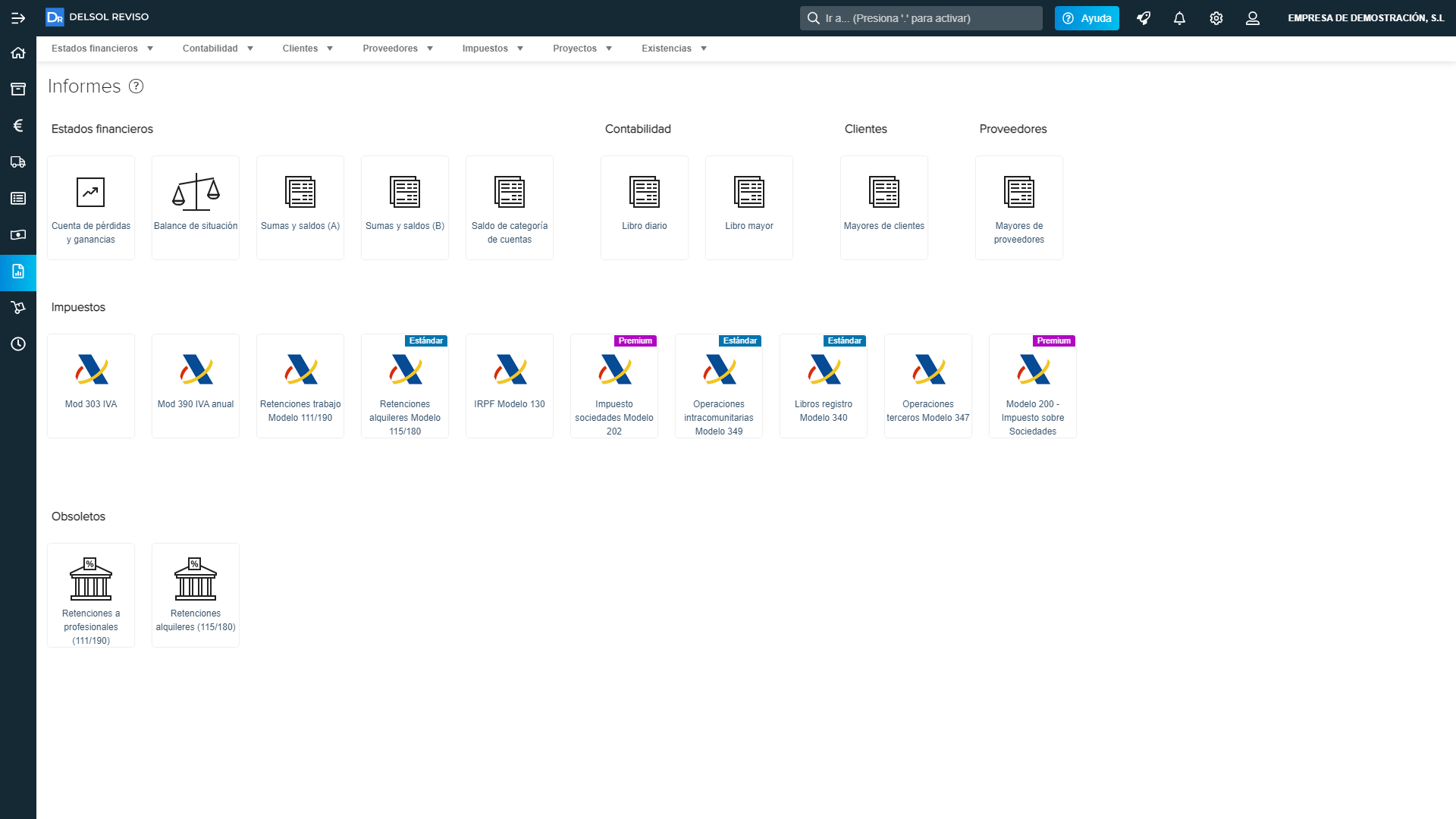The image size is (1456, 819).
Task: Expand the sidebar with the hamburger arrow icon
Action: coord(18,18)
